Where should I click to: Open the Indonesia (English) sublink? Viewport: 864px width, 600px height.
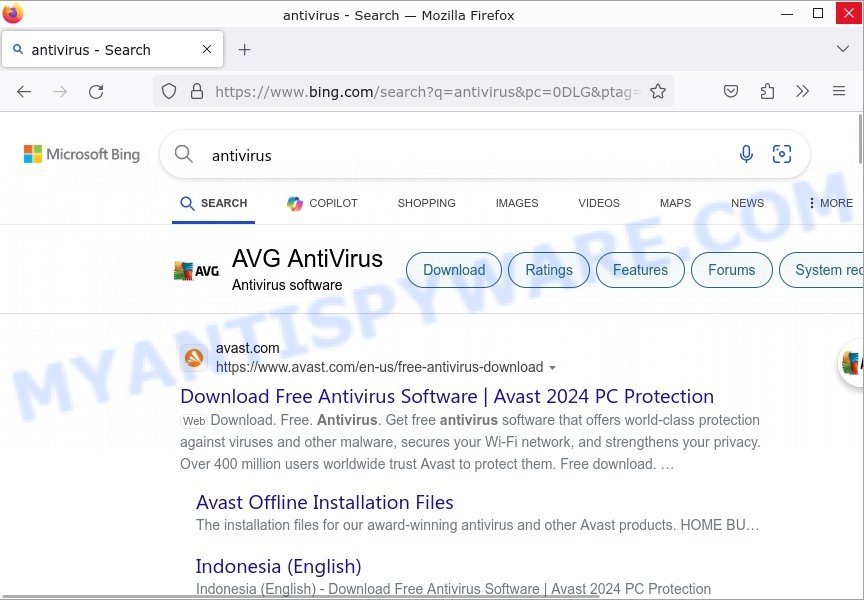278,566
